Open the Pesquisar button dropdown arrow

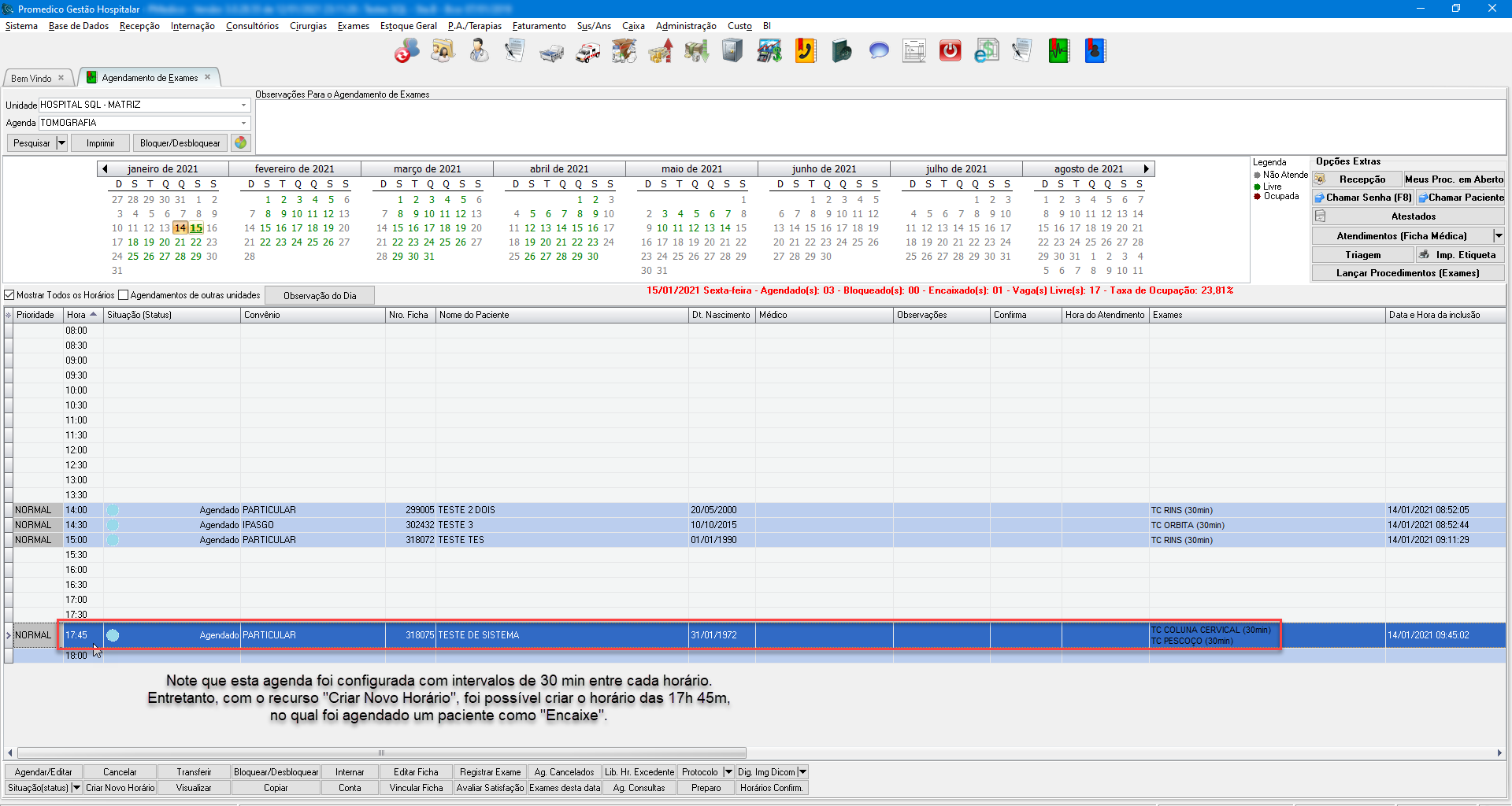(61, 143)
